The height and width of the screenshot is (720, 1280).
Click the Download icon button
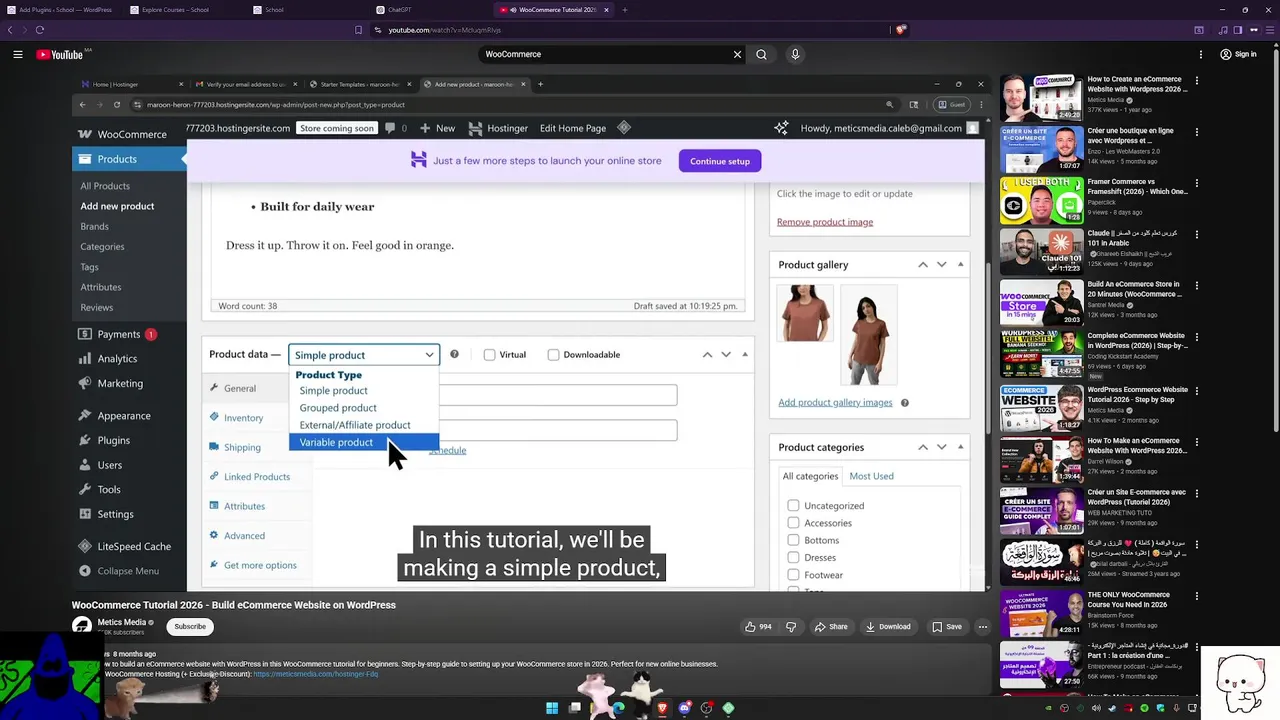[888, 627]
